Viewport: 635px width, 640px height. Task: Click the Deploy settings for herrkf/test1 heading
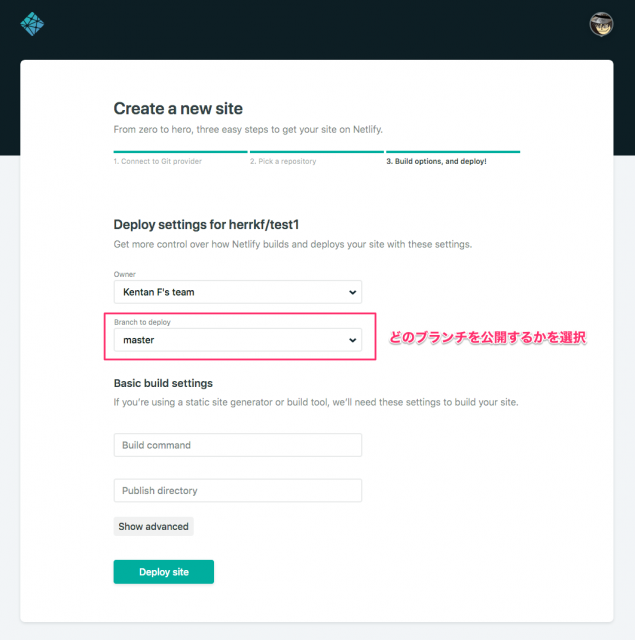[206, 224]
